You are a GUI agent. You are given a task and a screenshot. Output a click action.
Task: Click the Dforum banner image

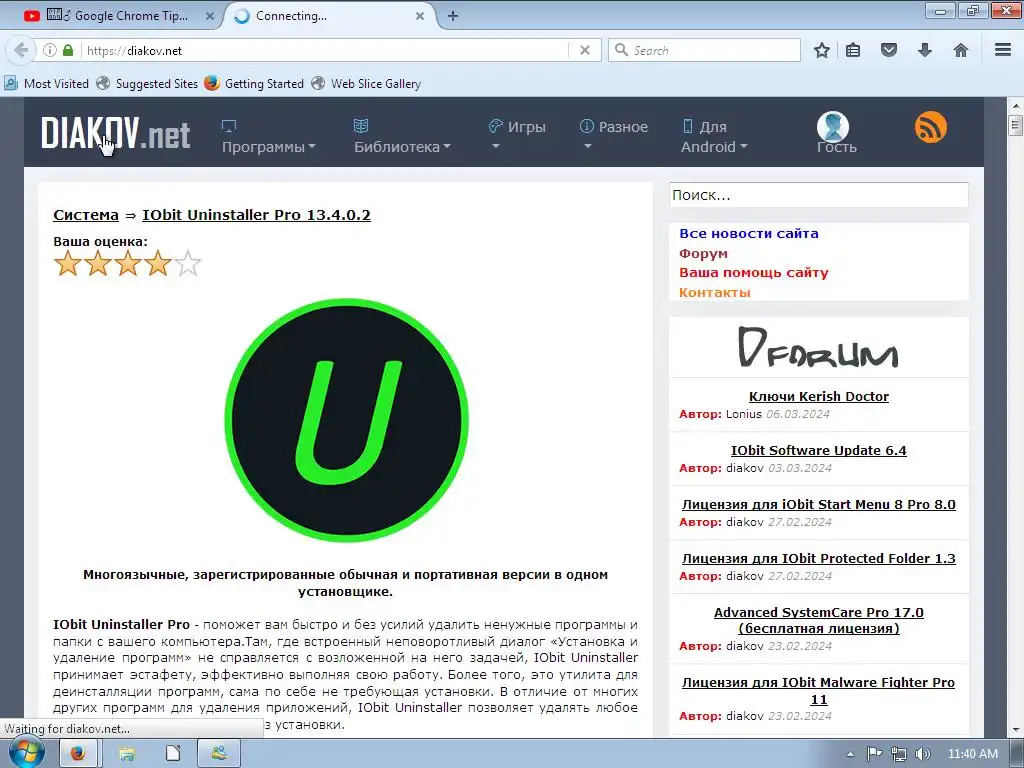click(x=818, y=347)
